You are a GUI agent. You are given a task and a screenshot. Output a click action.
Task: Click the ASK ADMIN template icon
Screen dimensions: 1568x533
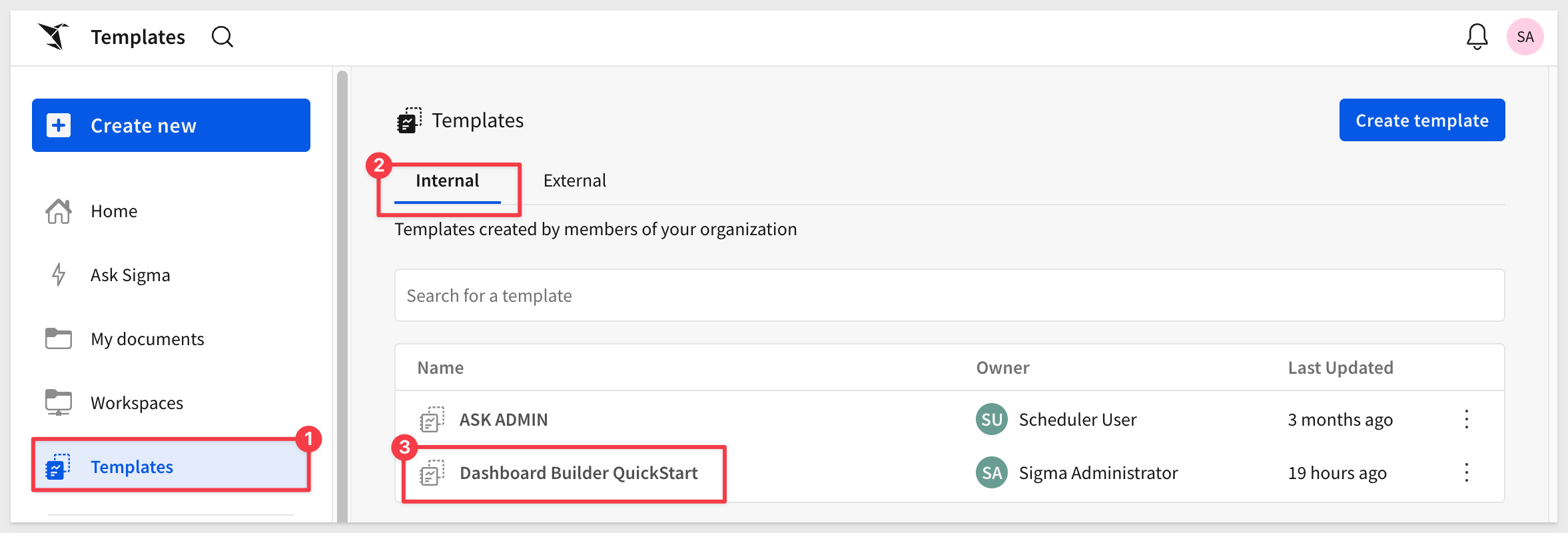point(432,420)
